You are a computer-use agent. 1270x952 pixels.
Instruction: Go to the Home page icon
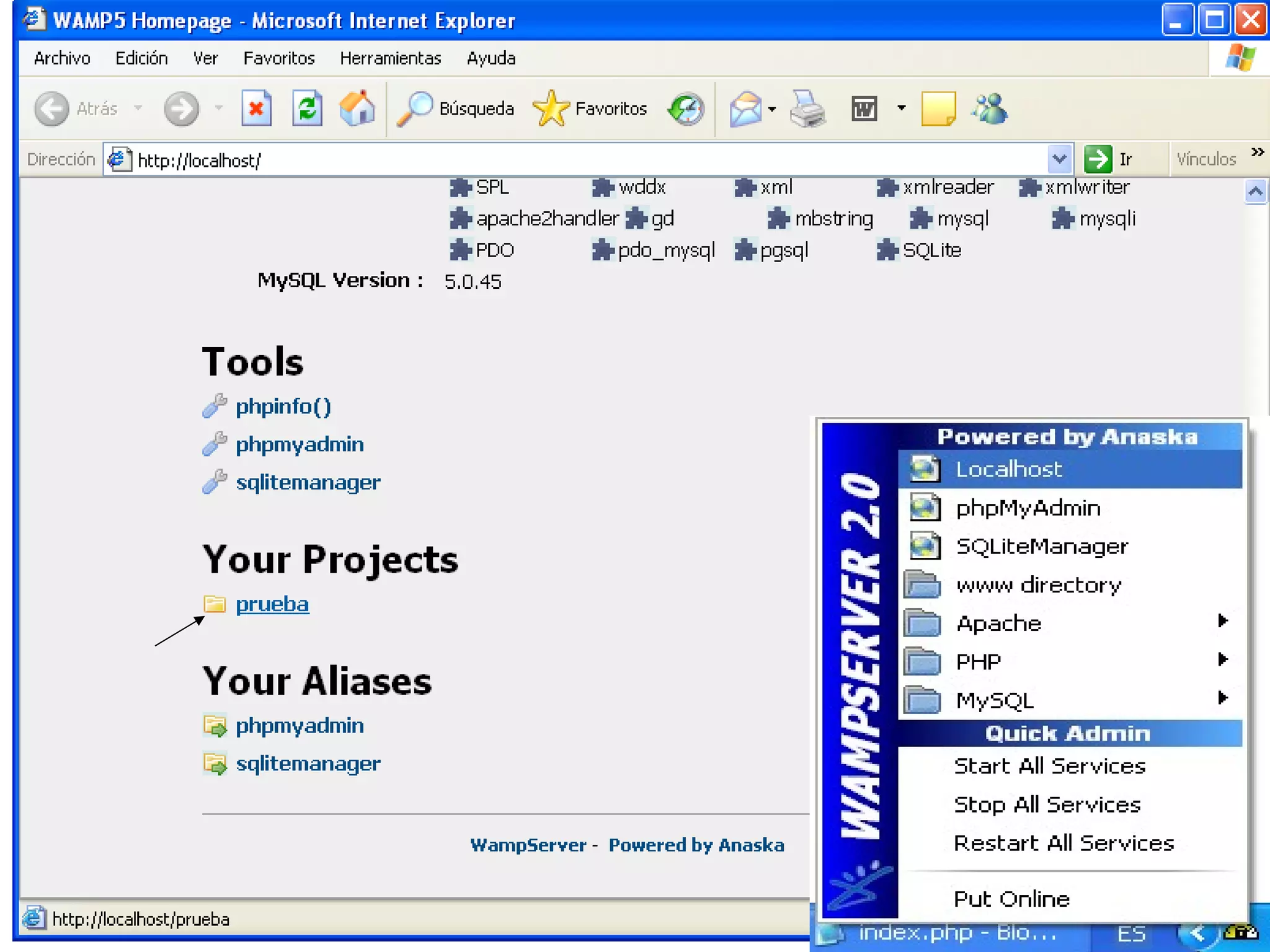point(357,109)
